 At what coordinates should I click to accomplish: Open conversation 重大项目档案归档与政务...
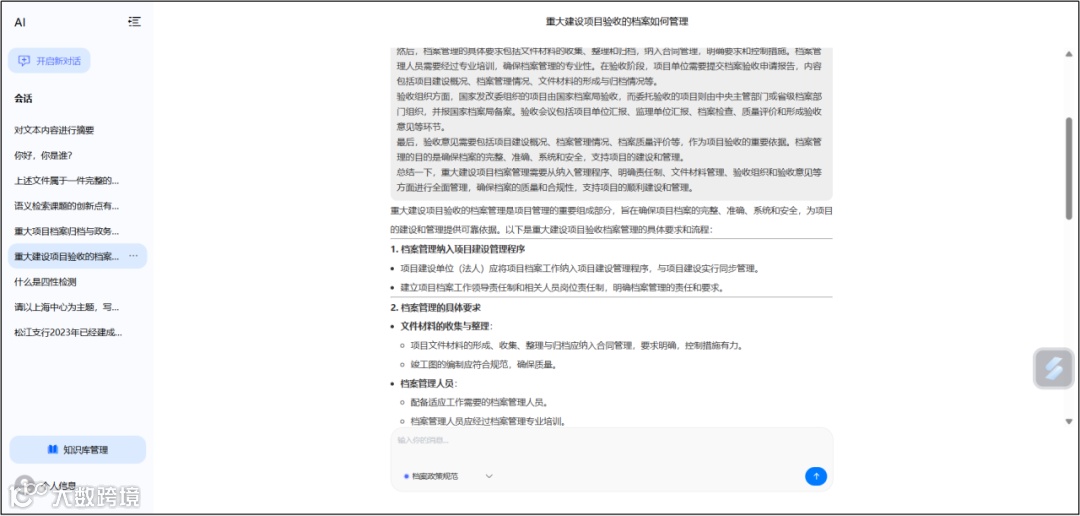coord(66,231)
